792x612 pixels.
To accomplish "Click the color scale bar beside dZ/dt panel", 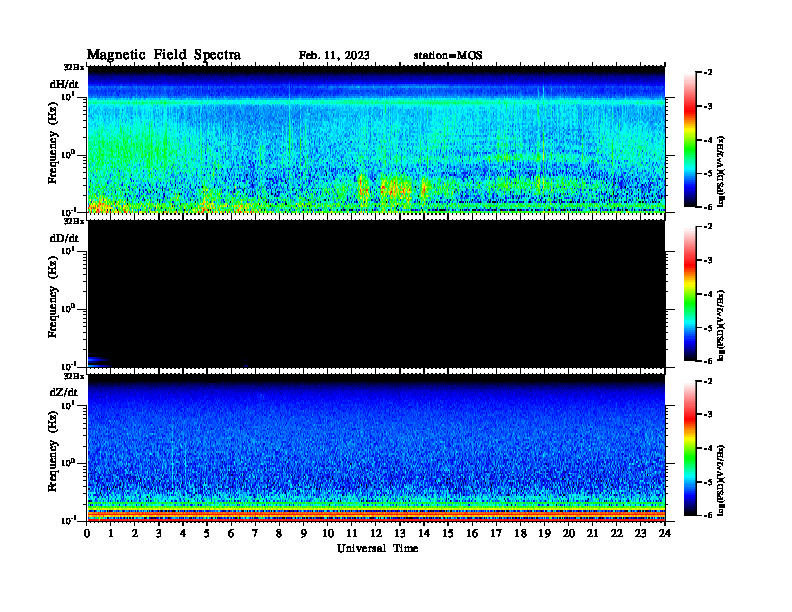I will pyautogui.click(x=690, y=448).
